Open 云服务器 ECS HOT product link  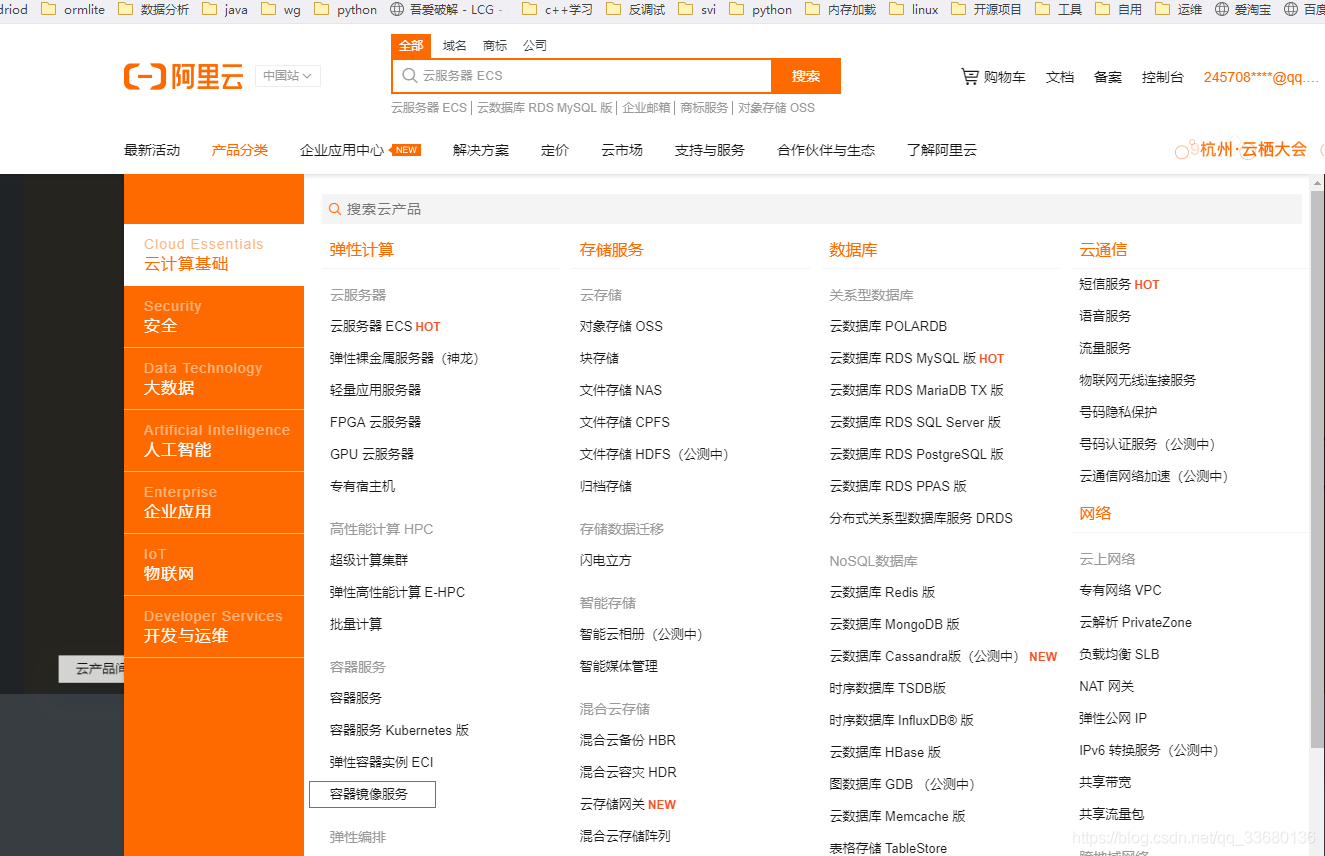pos(385,326)
